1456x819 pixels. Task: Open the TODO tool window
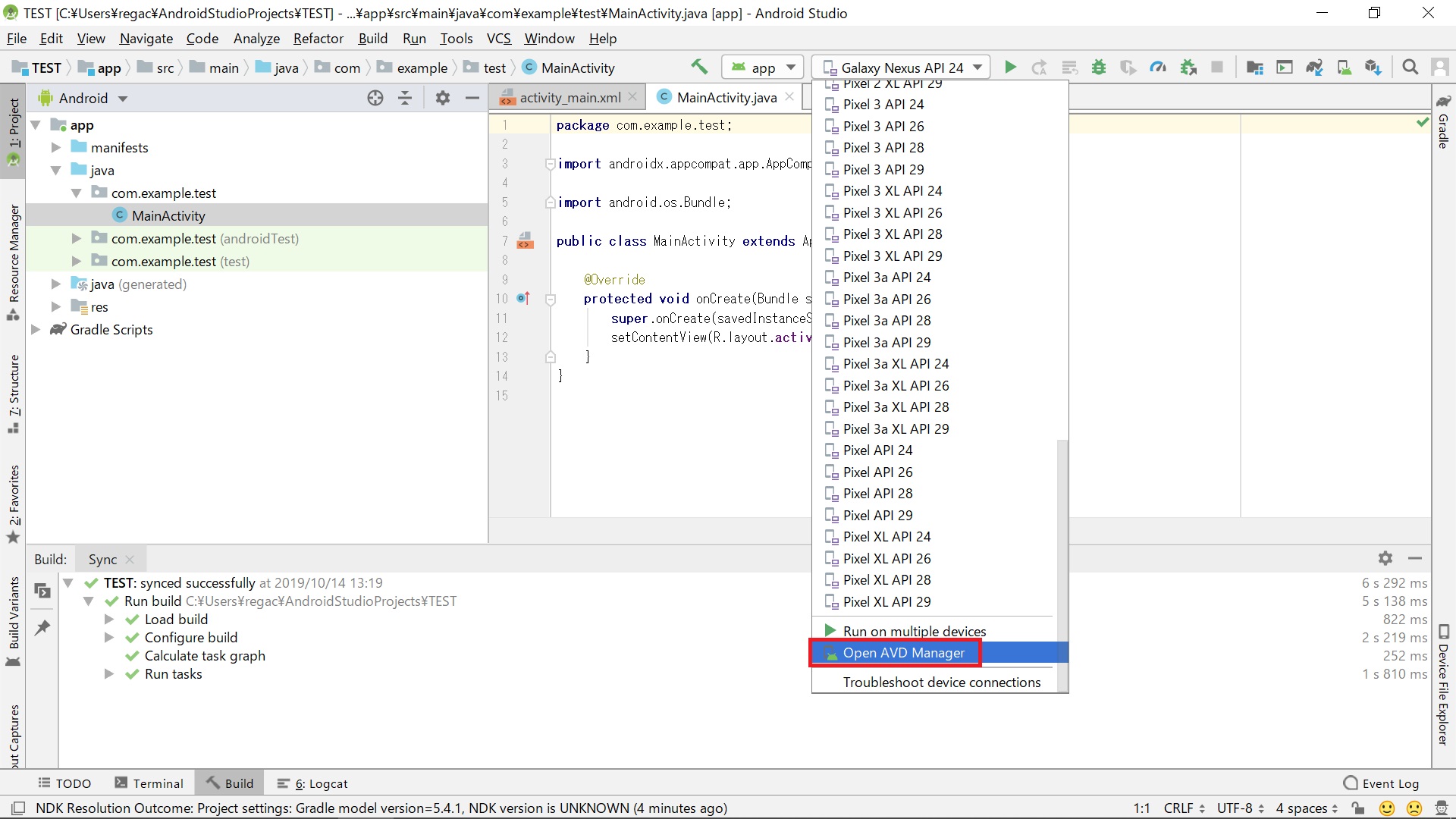pyautogui.click(x=65, y=783)
